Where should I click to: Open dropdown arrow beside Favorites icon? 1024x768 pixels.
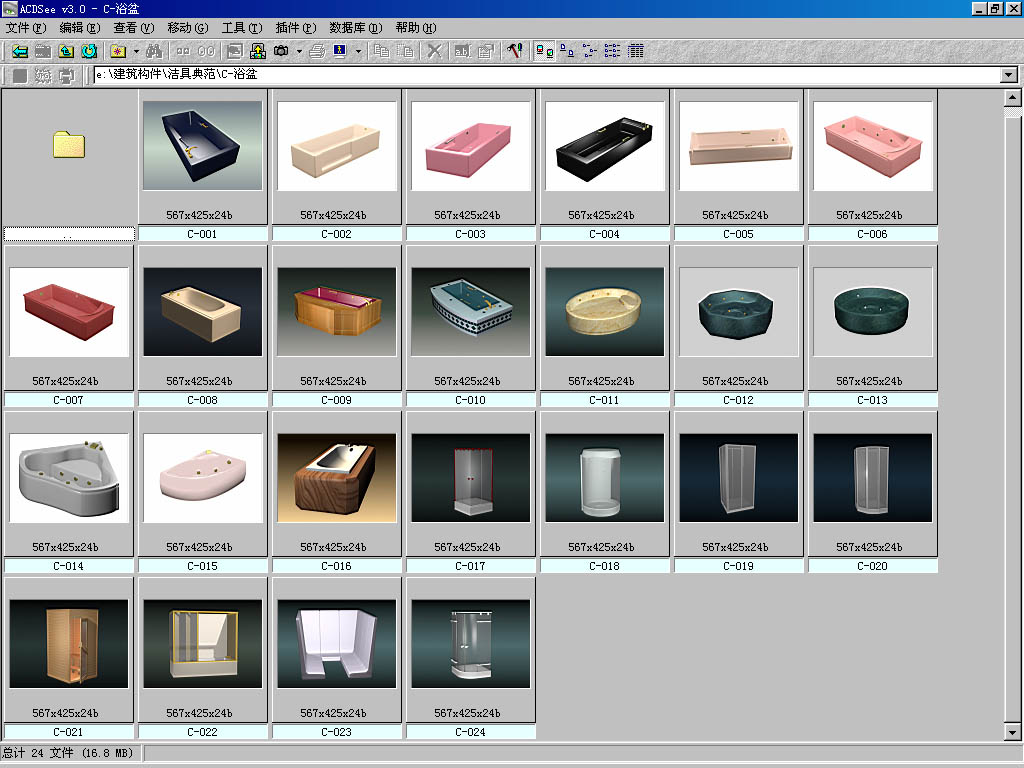[x=136, y=50]
